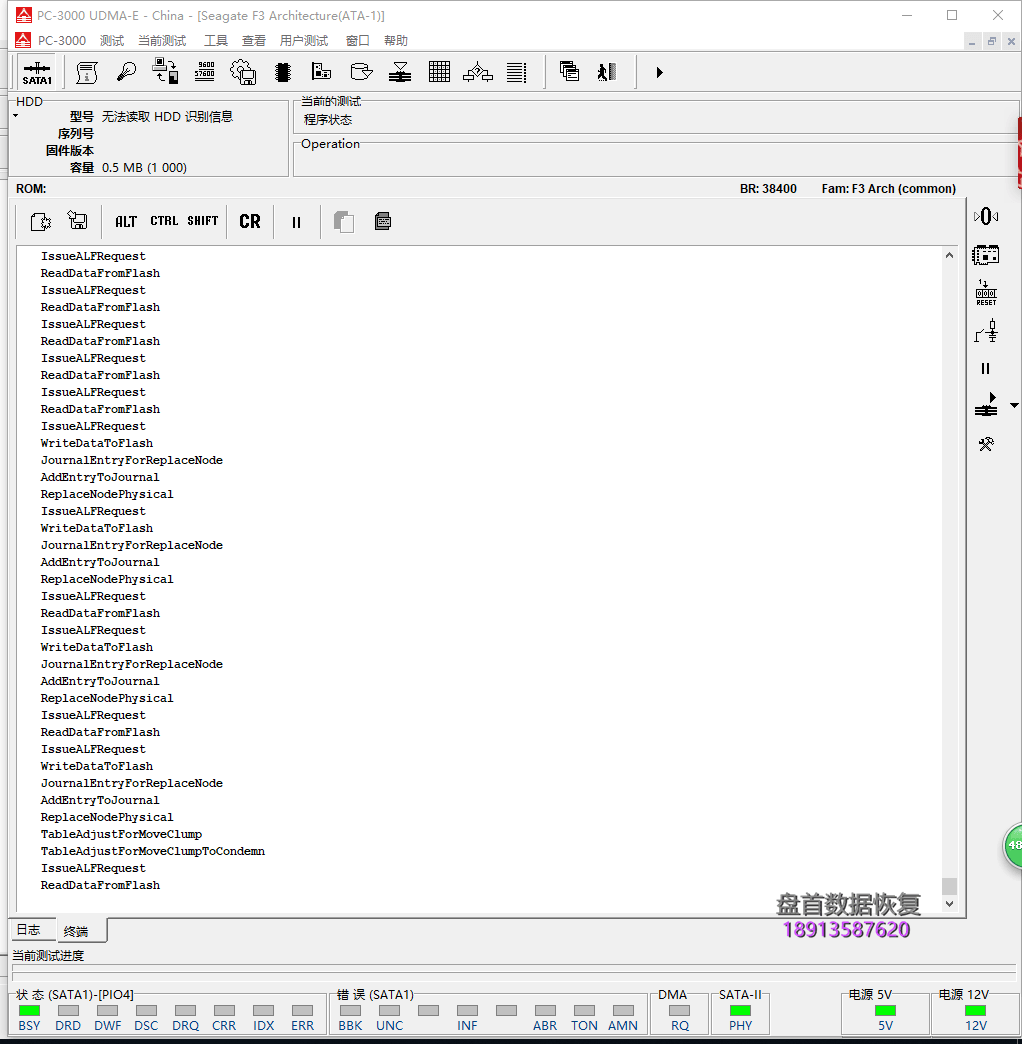Image resolution: width=1022 pixels, height=1044 pixels.
Task: Click the 'Fam: F3 Arch (common)' label
Action: (889, 188)
